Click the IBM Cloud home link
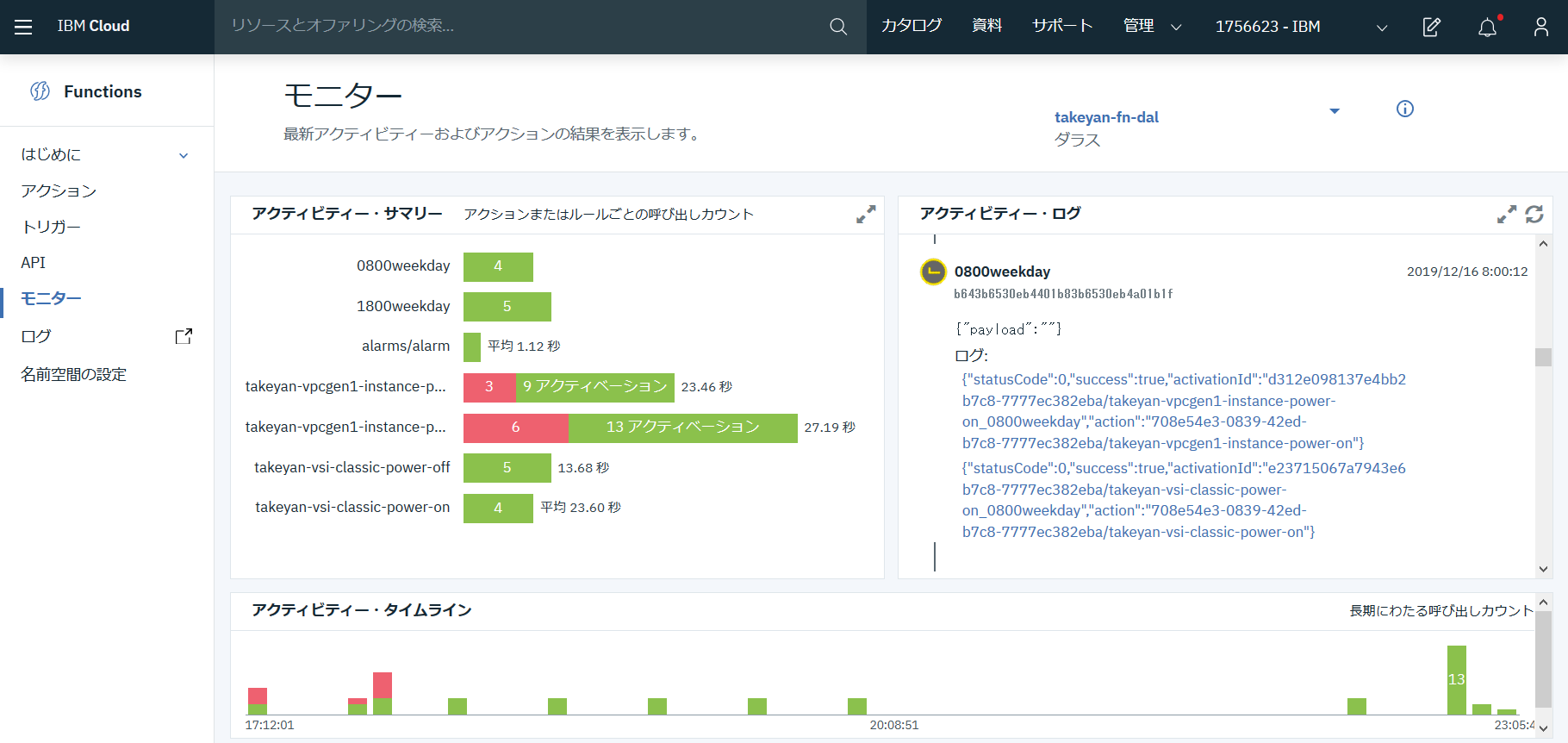Viewport: 1568px width, 743px height. click(x=93, y=26)
